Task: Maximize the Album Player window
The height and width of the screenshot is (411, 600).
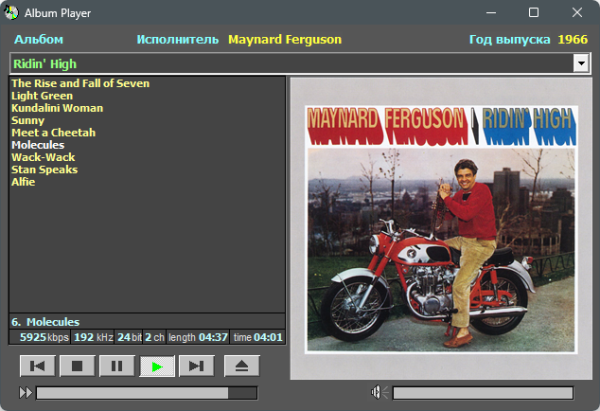Action: pos(534,13)
